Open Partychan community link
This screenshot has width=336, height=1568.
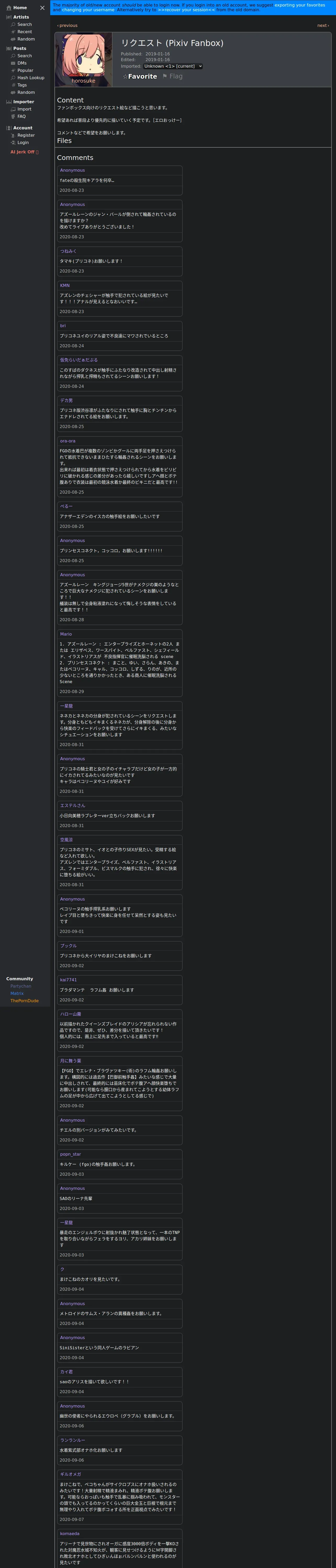pyautogui.click(x=21, y=986)
